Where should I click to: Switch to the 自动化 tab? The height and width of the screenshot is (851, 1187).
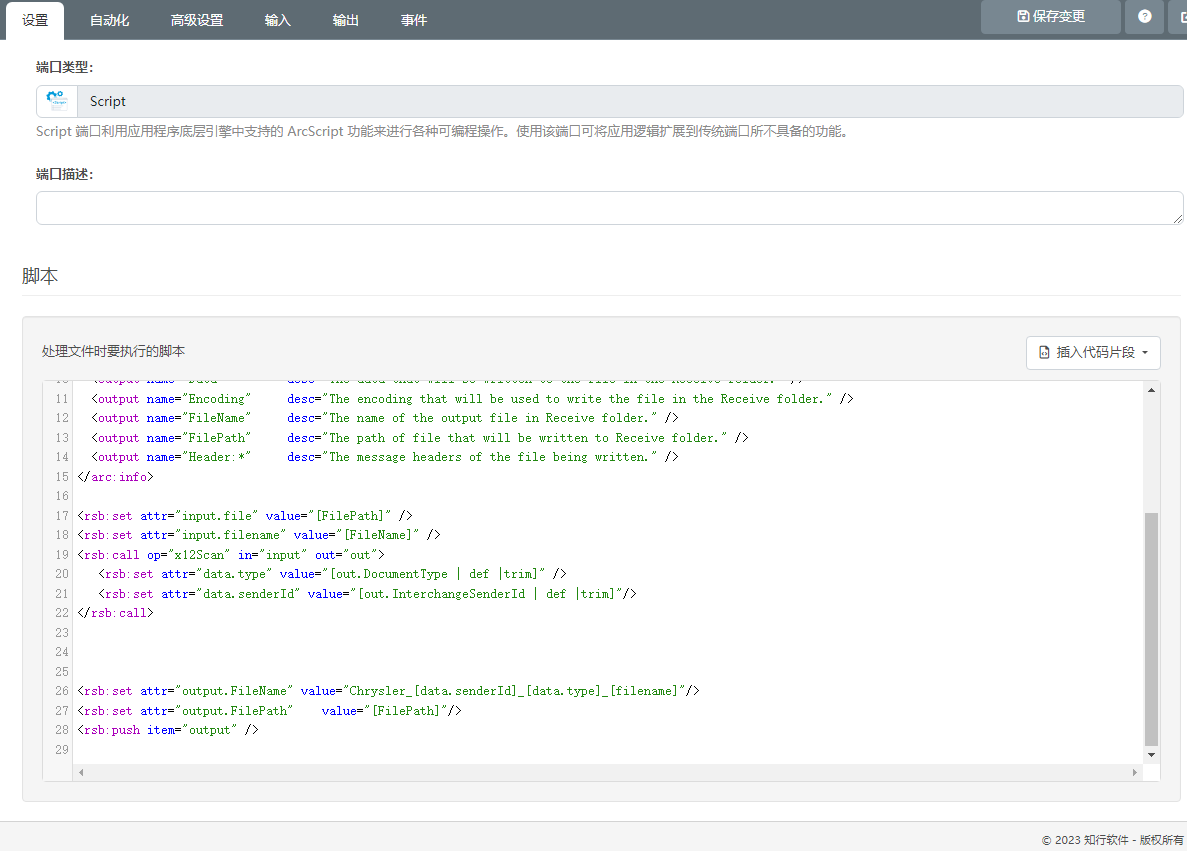click(109, 20)
